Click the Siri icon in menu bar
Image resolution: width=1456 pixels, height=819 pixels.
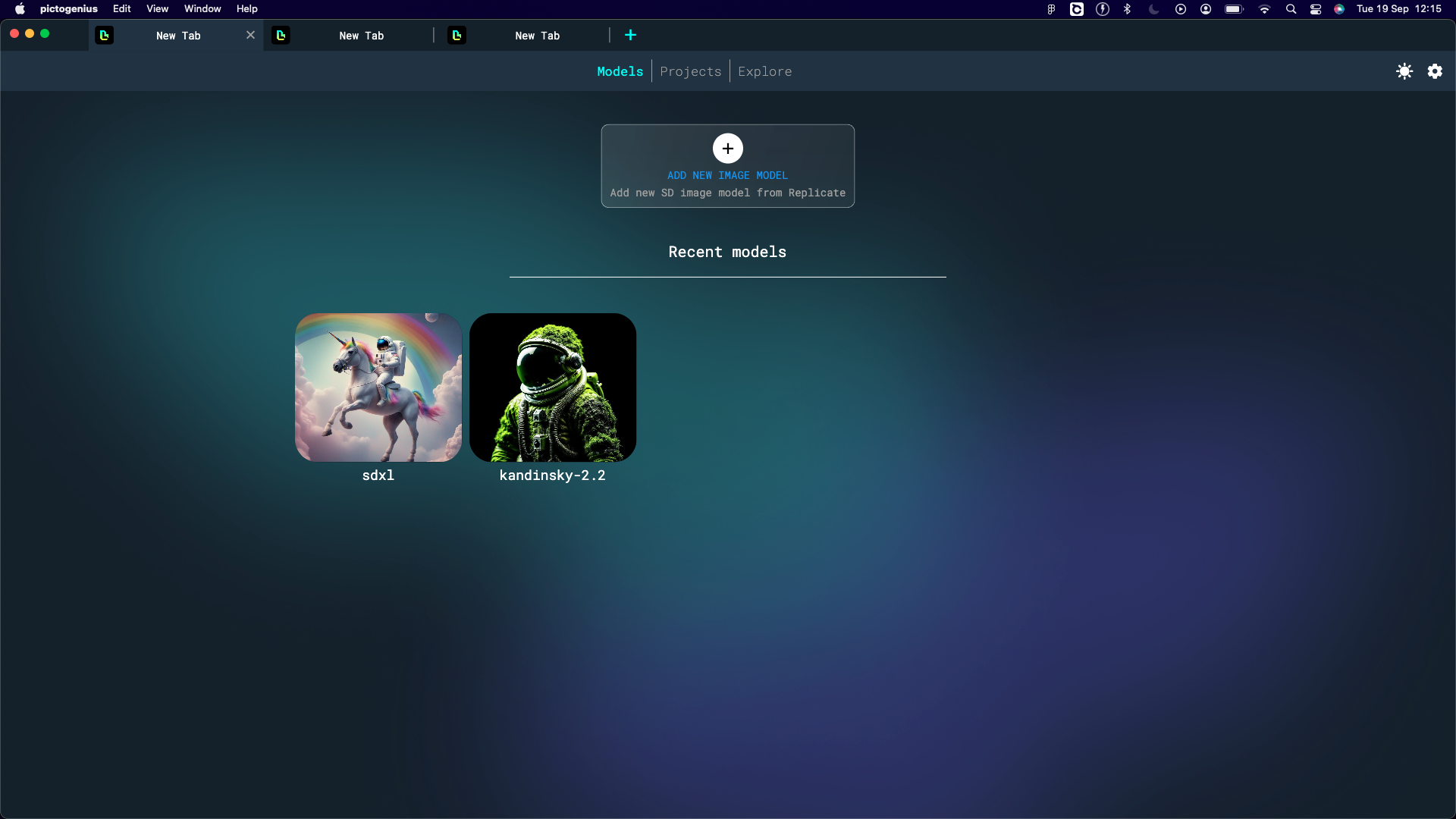tap(1339, 9)
